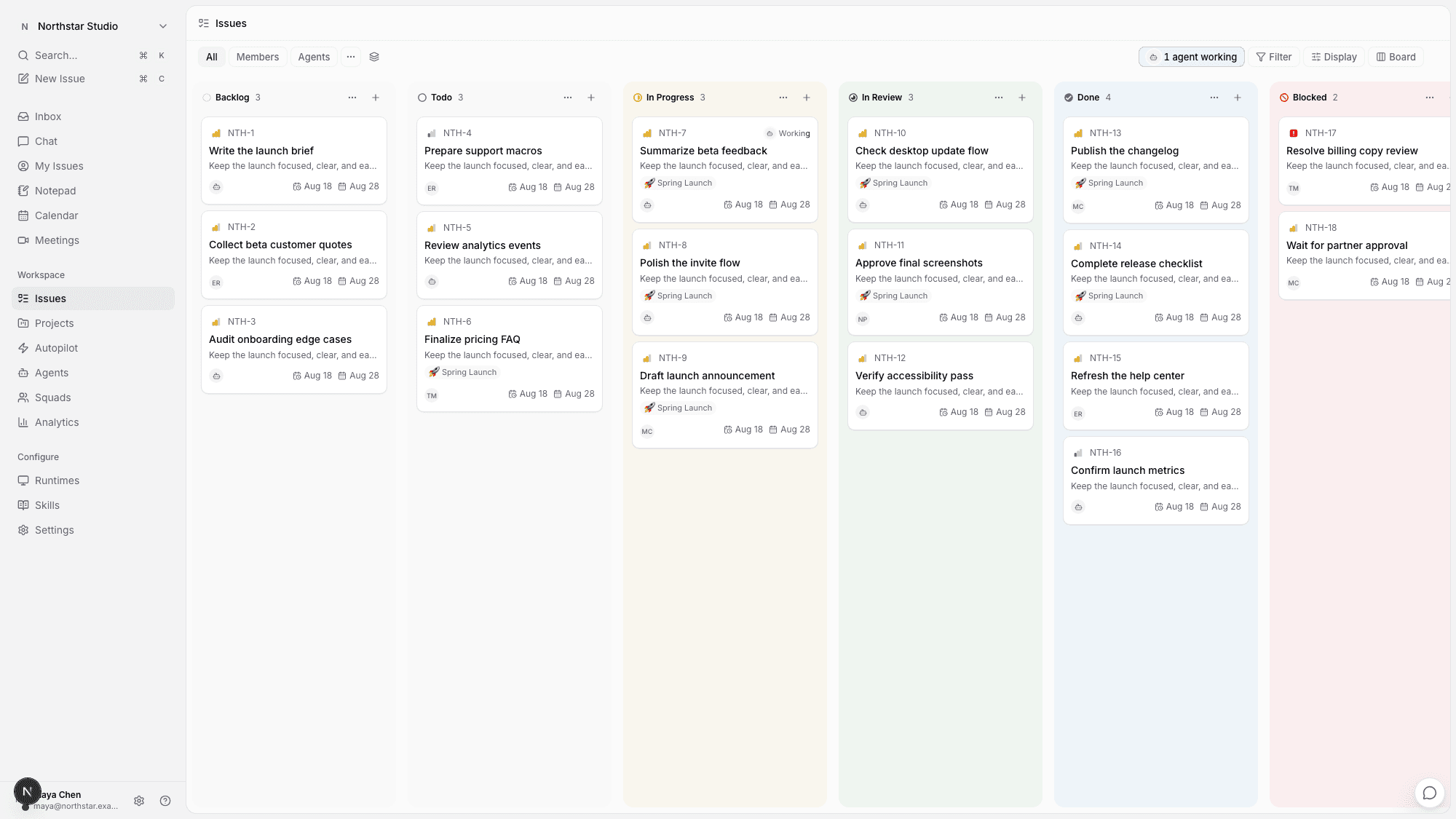Viewport: 1456px width, 819px height.
Task: Open Done column options menu
Action: pos(1214,98)
